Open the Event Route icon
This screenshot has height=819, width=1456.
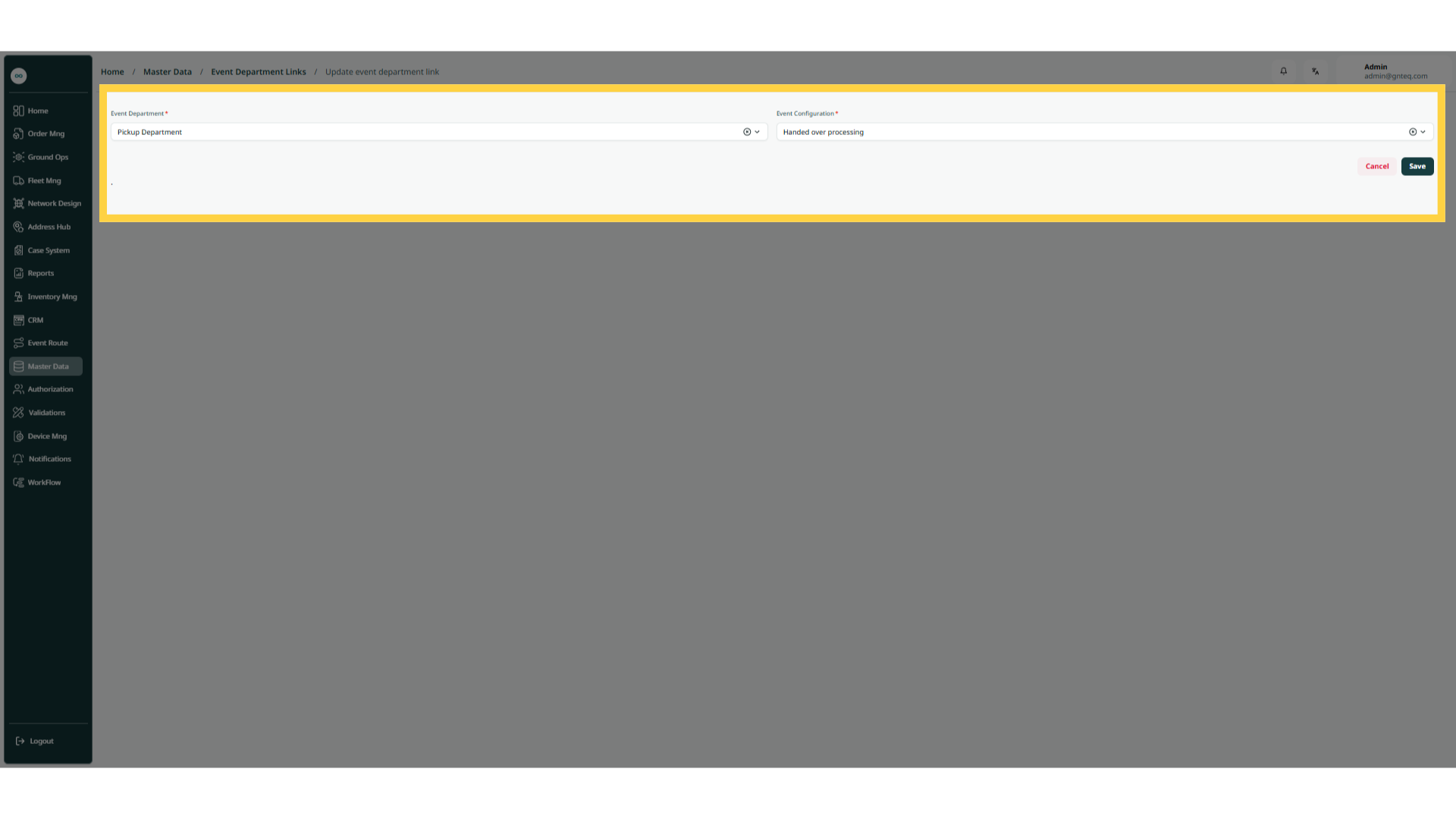pos(18,343)
